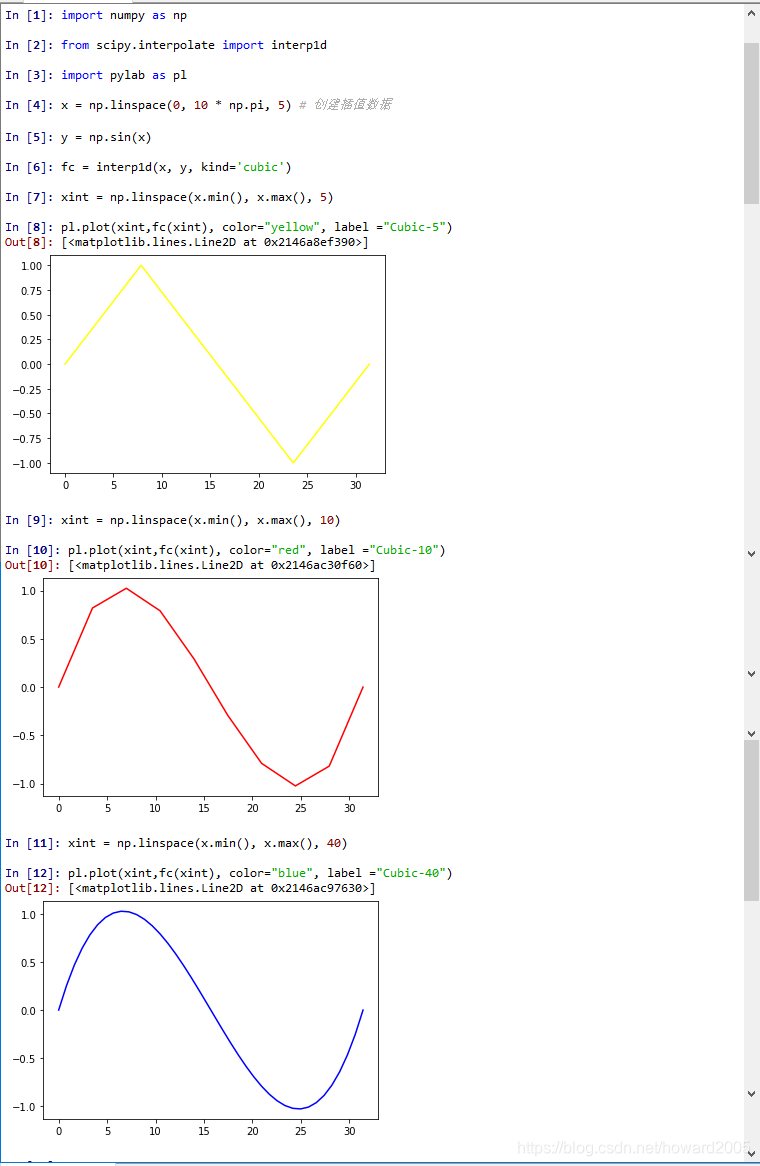Click the scrollbar down arrow beside In [10]

click(751, 553)
